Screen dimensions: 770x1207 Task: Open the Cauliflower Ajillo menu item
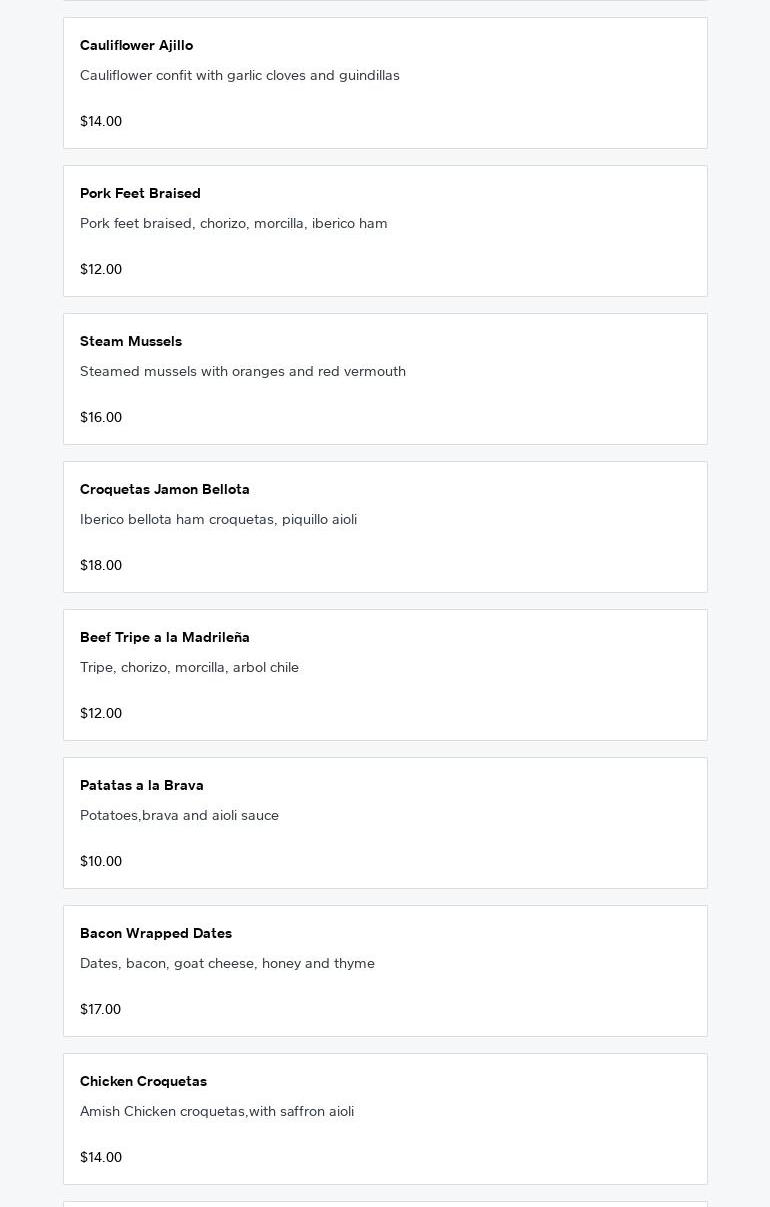point(385,83)
